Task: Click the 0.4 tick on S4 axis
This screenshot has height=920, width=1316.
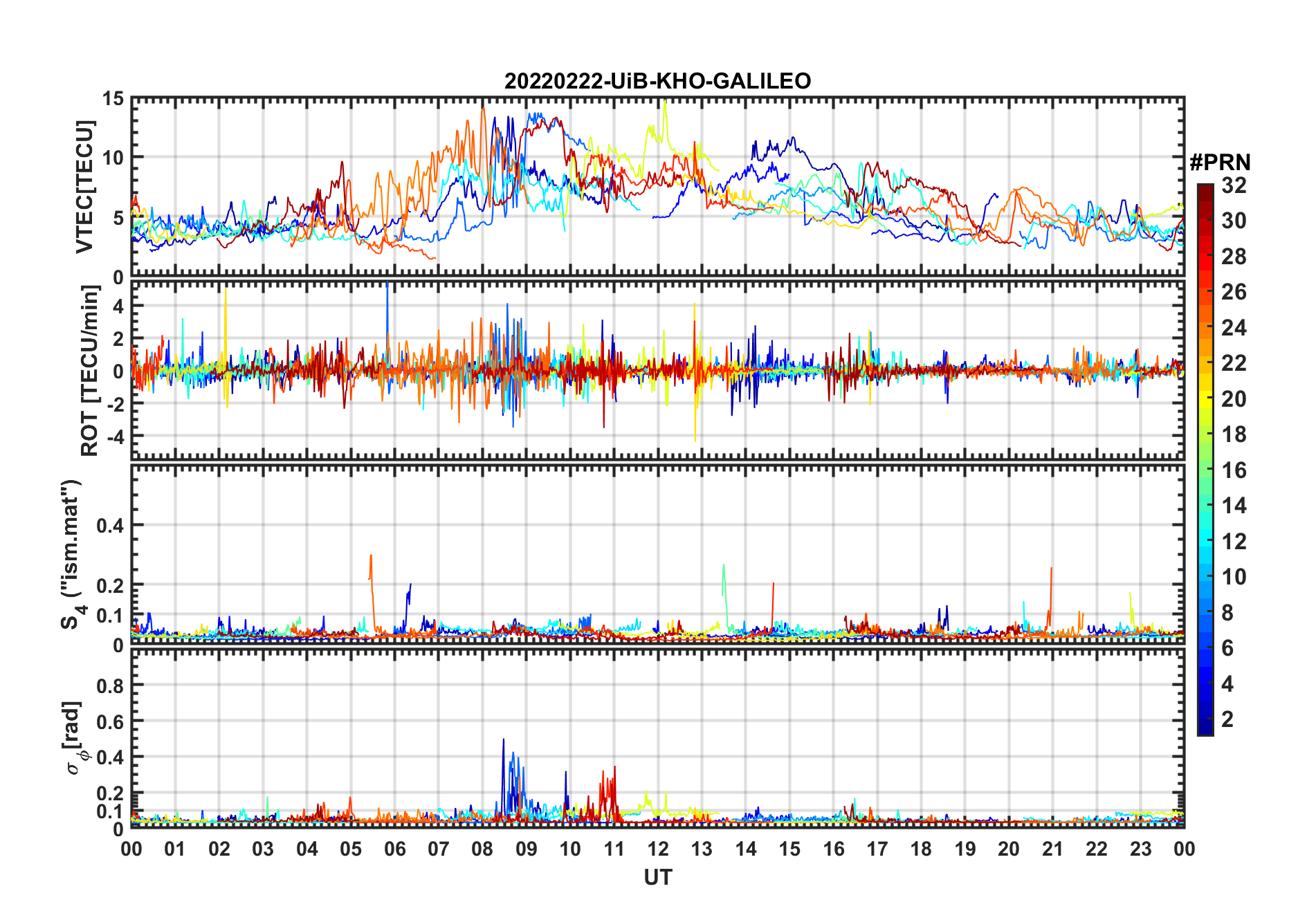Action: (x=110, y=526)
